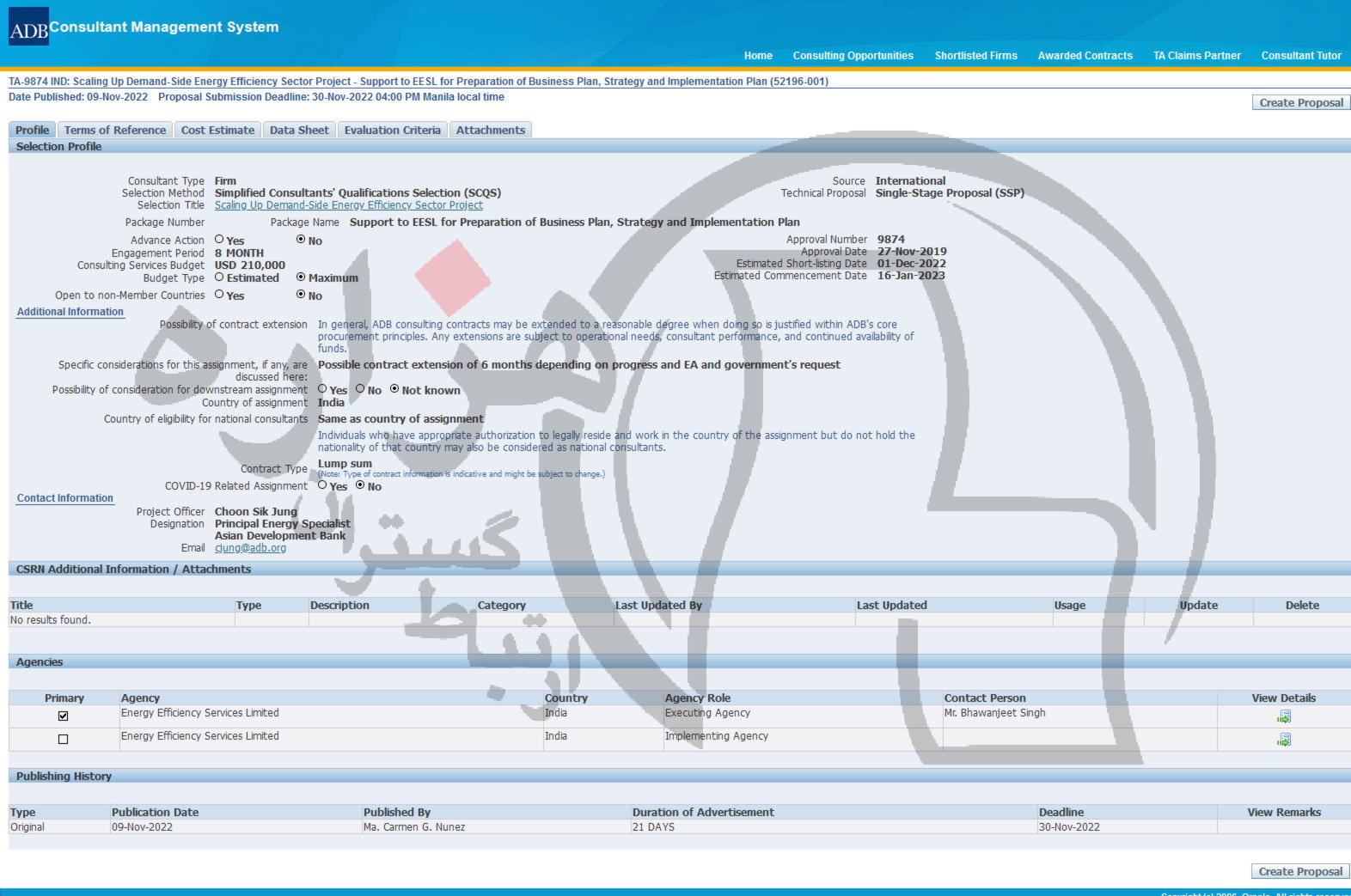Image resolution: width=1351 pixels, height=896 pixels.
Task: Open Shortlisted Firms page
Action: (976, 56)
